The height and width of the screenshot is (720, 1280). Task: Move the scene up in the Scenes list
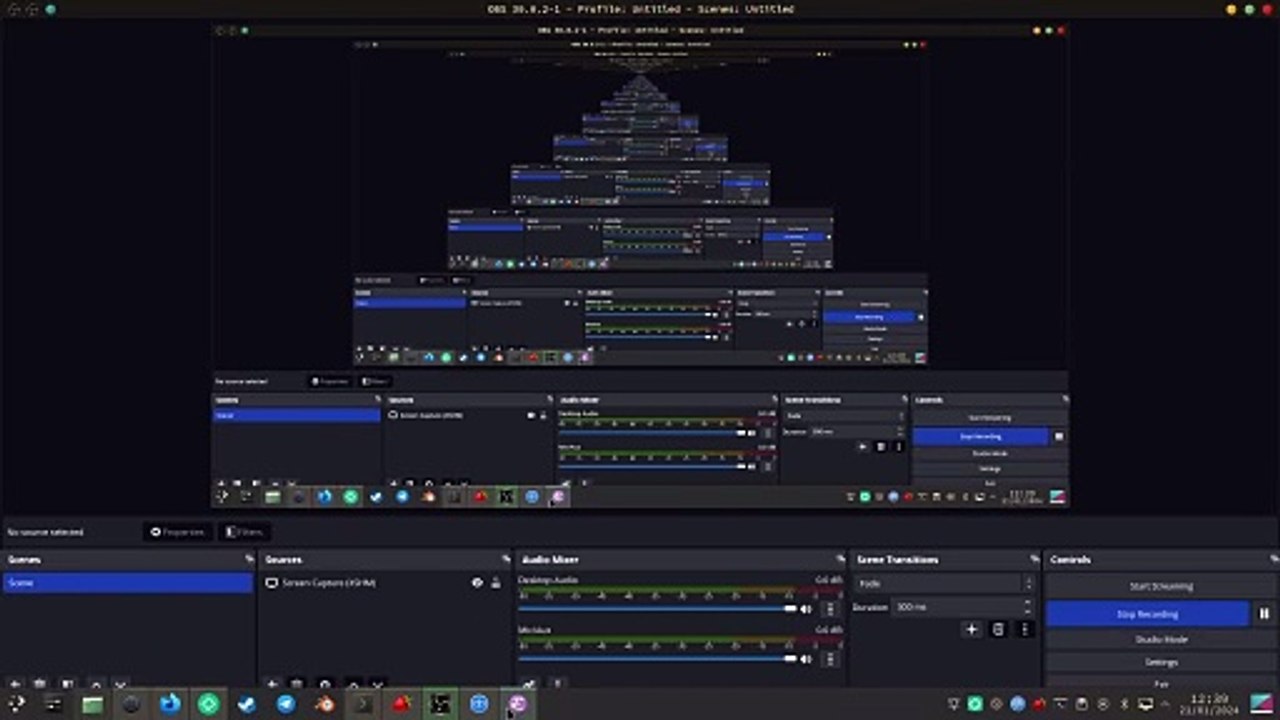(x=95, y=684)
